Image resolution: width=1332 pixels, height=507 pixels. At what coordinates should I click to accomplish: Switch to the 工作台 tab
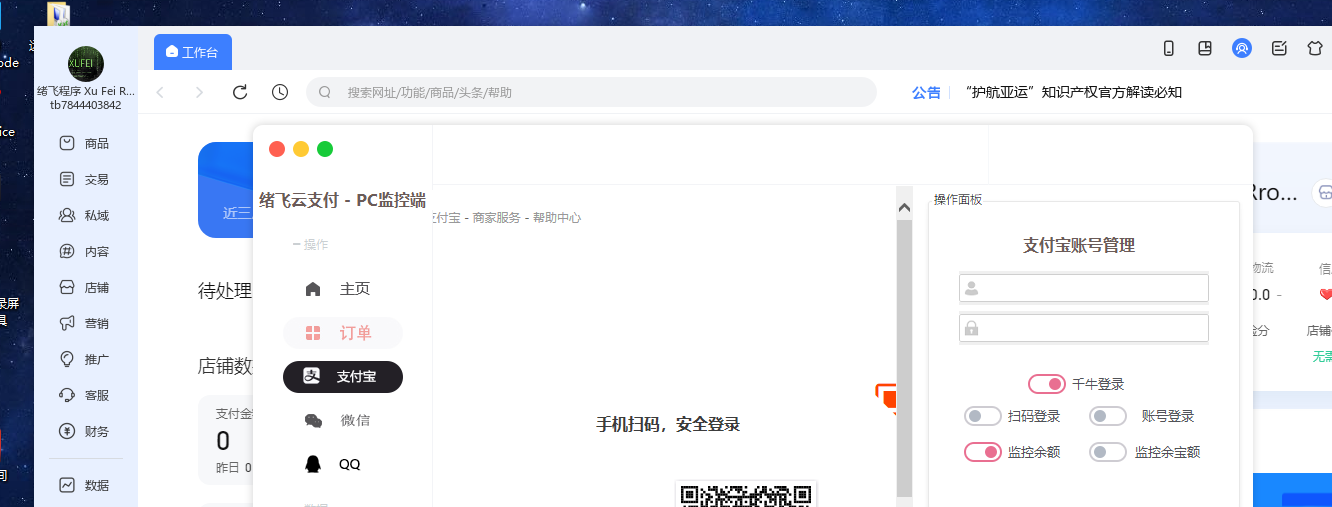pos(193,52)
